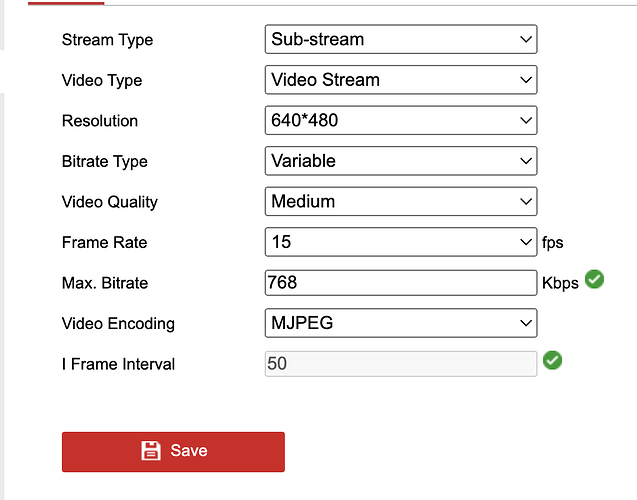Expand the Frame Rate dropdown showing 15

click(401, 242)
